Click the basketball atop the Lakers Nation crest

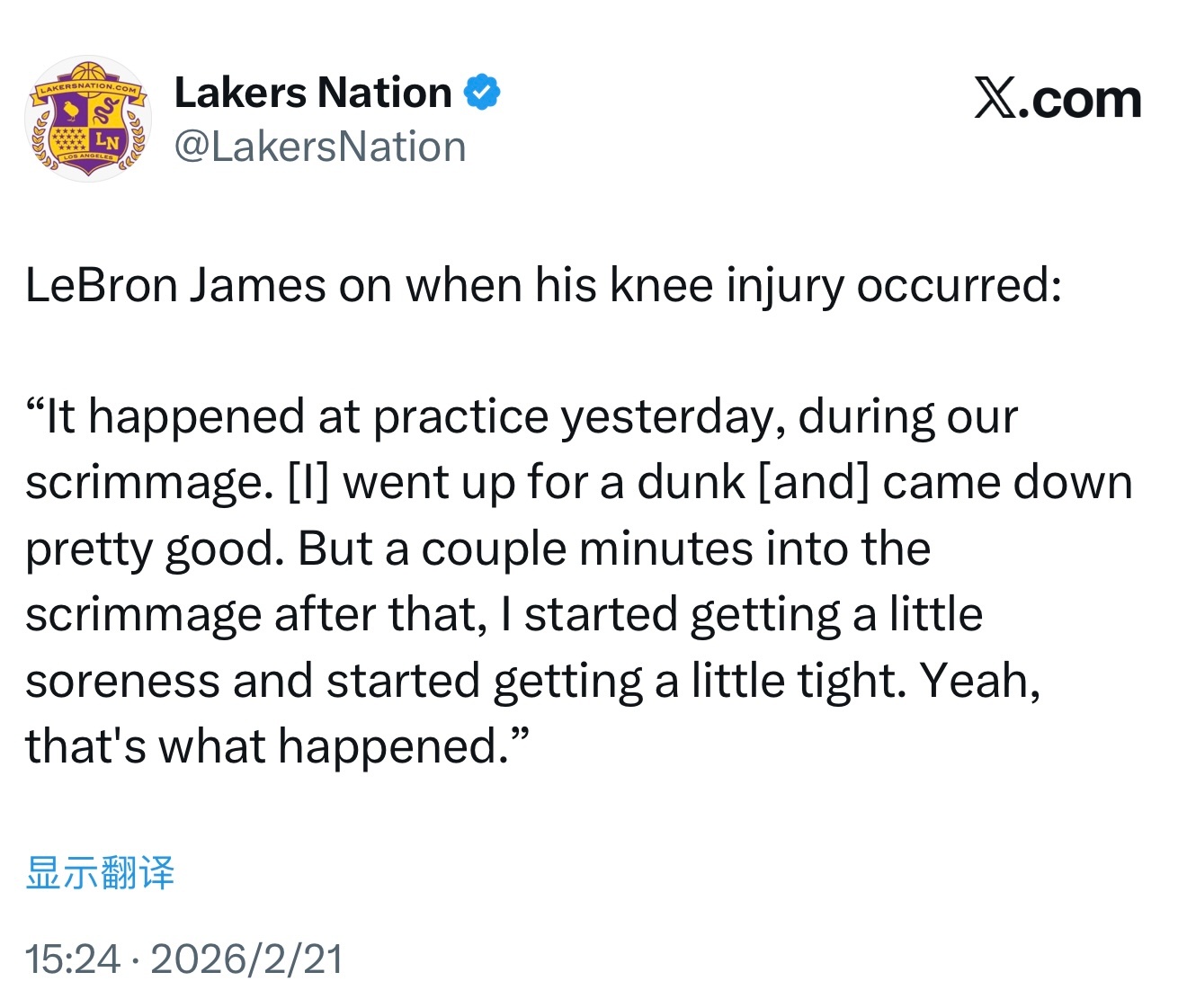pos(88,72)
